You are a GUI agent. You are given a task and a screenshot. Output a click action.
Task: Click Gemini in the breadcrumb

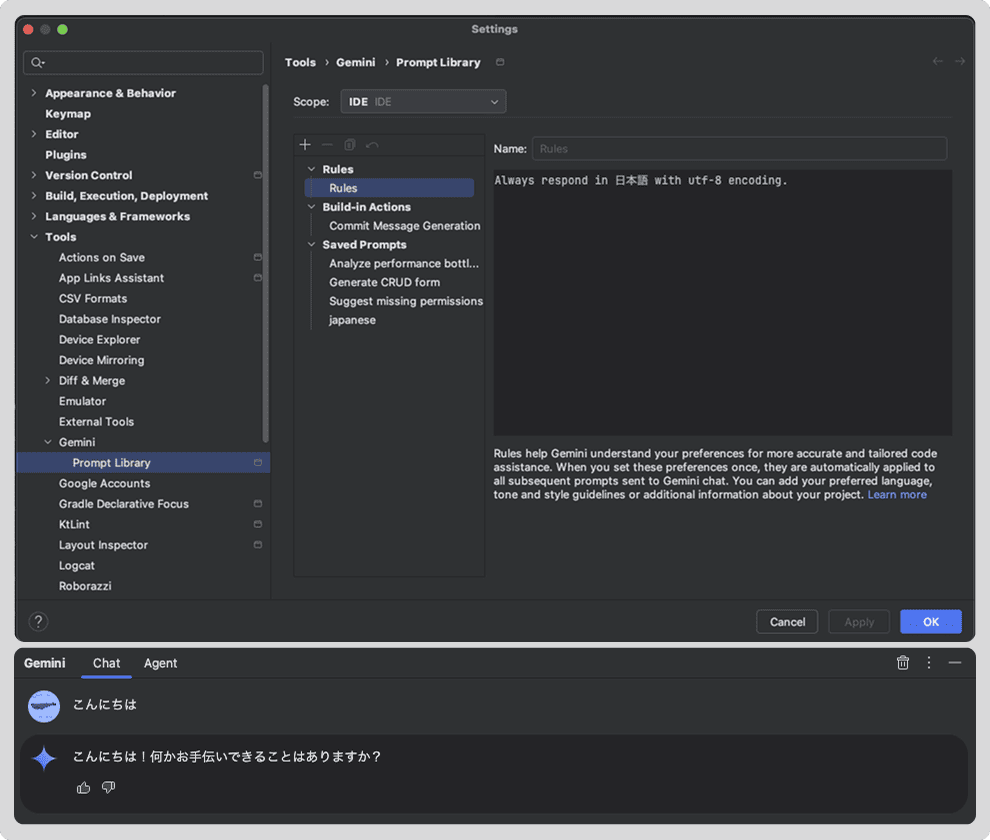[x=355, y=63]
